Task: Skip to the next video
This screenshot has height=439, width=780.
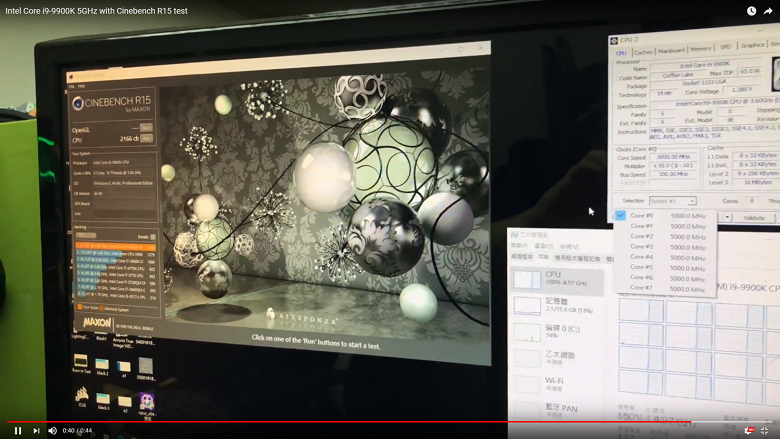Action: [36, 431]
